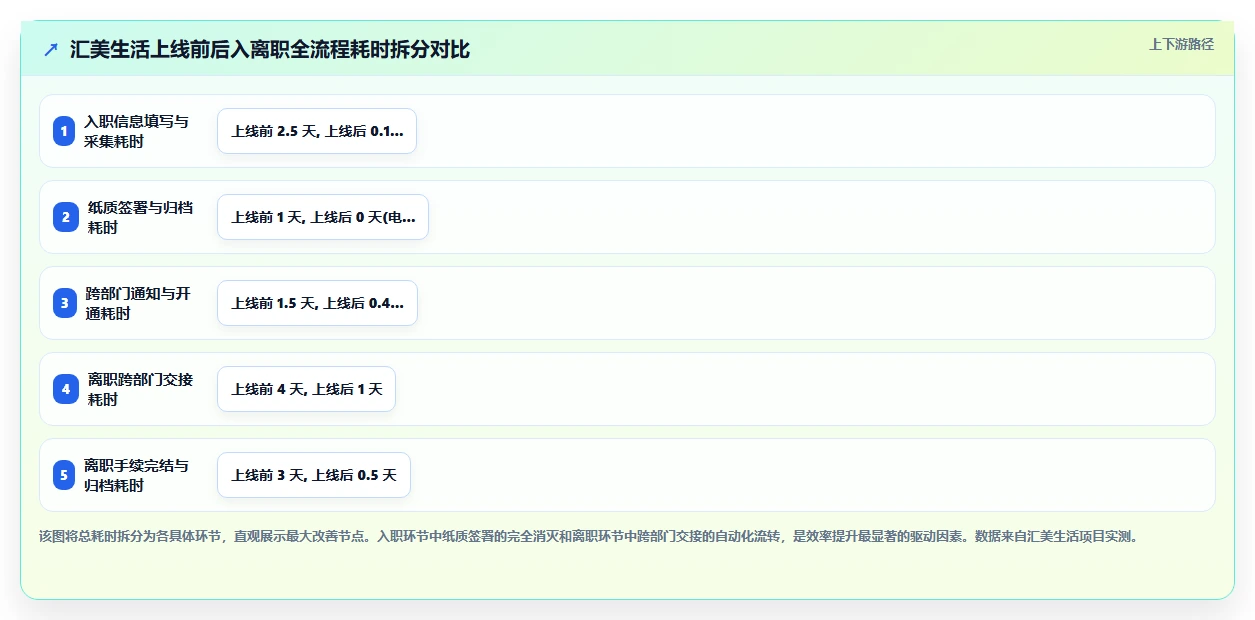The height and width of the screenshot is (620, 1255).
Task: Select the 跨部门通知与开通耗时 label
Action: coord(138,303)
